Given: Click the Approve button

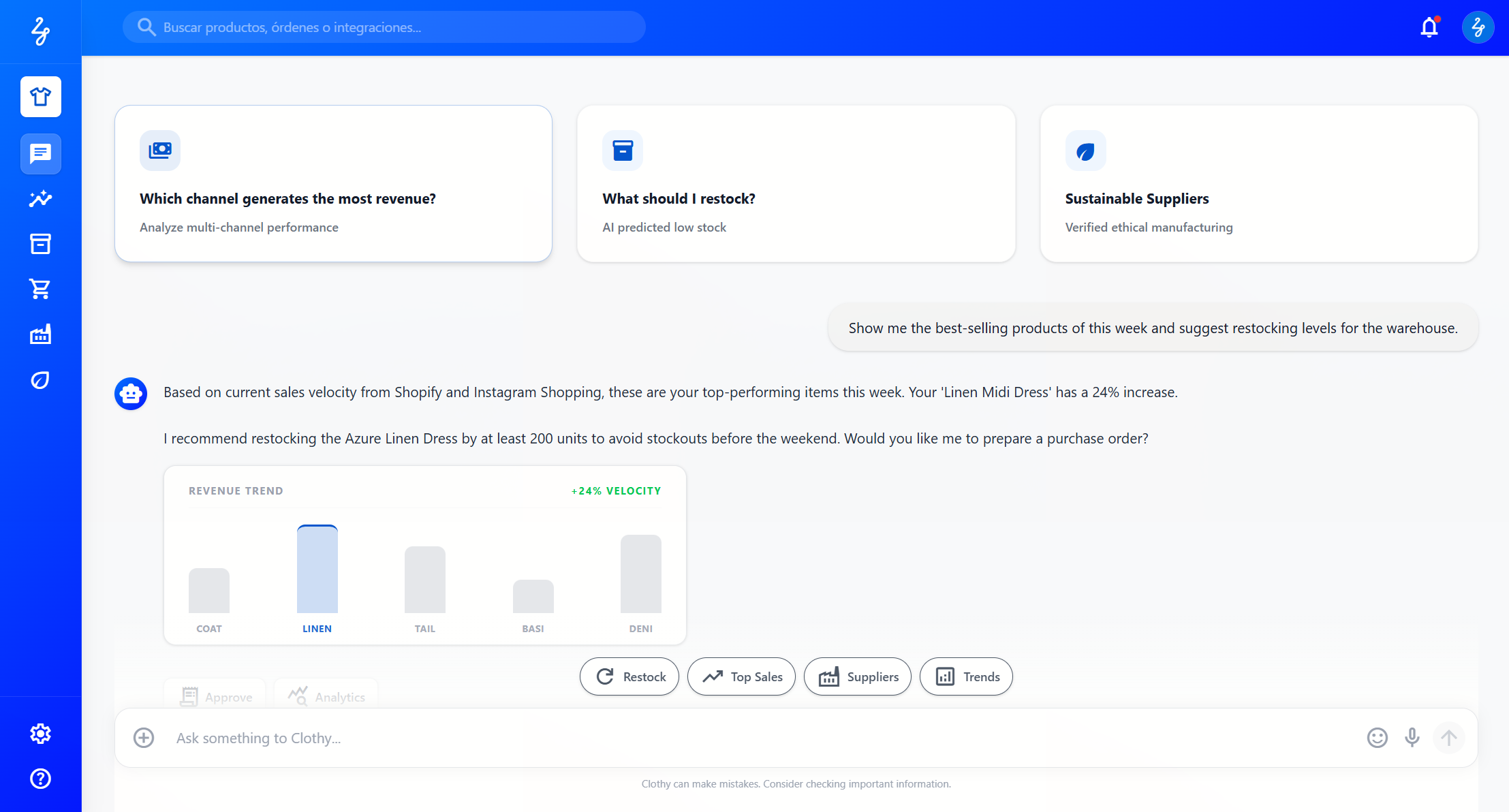Looking at the screenshot, I should pyautogui.click(x=215, y=695).
